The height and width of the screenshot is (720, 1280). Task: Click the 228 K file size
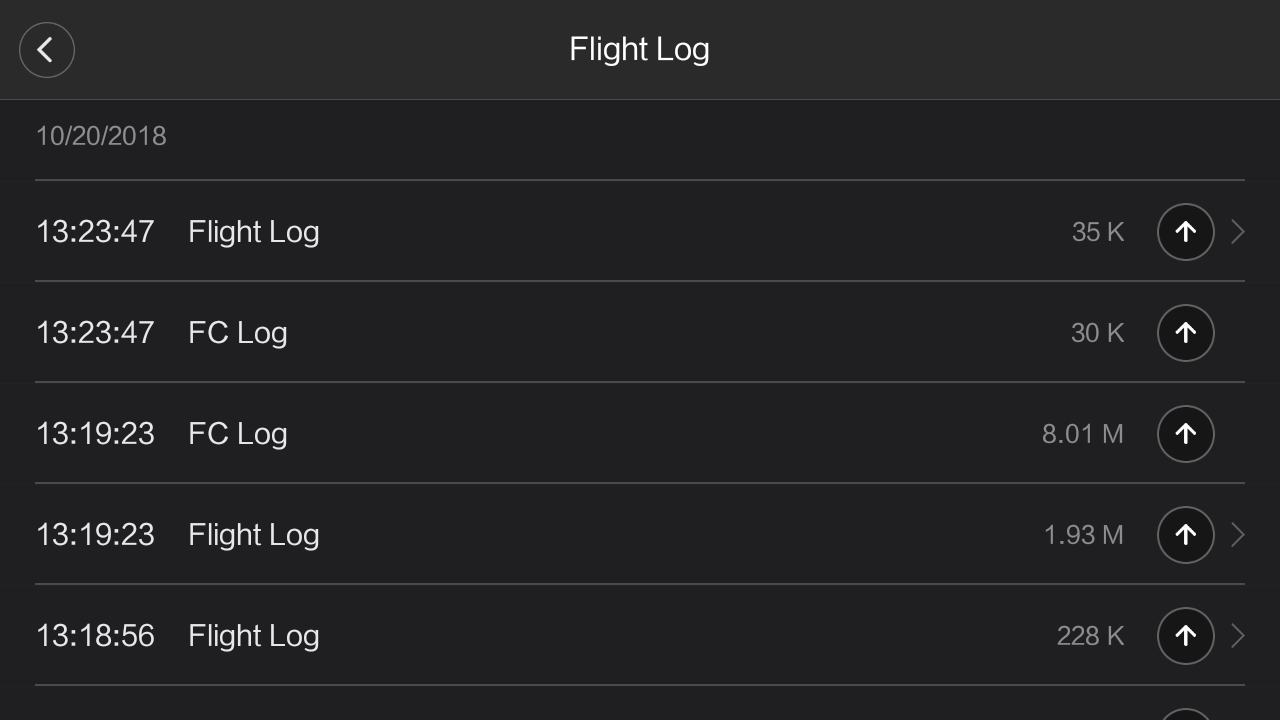click(x=1090, y=636)
